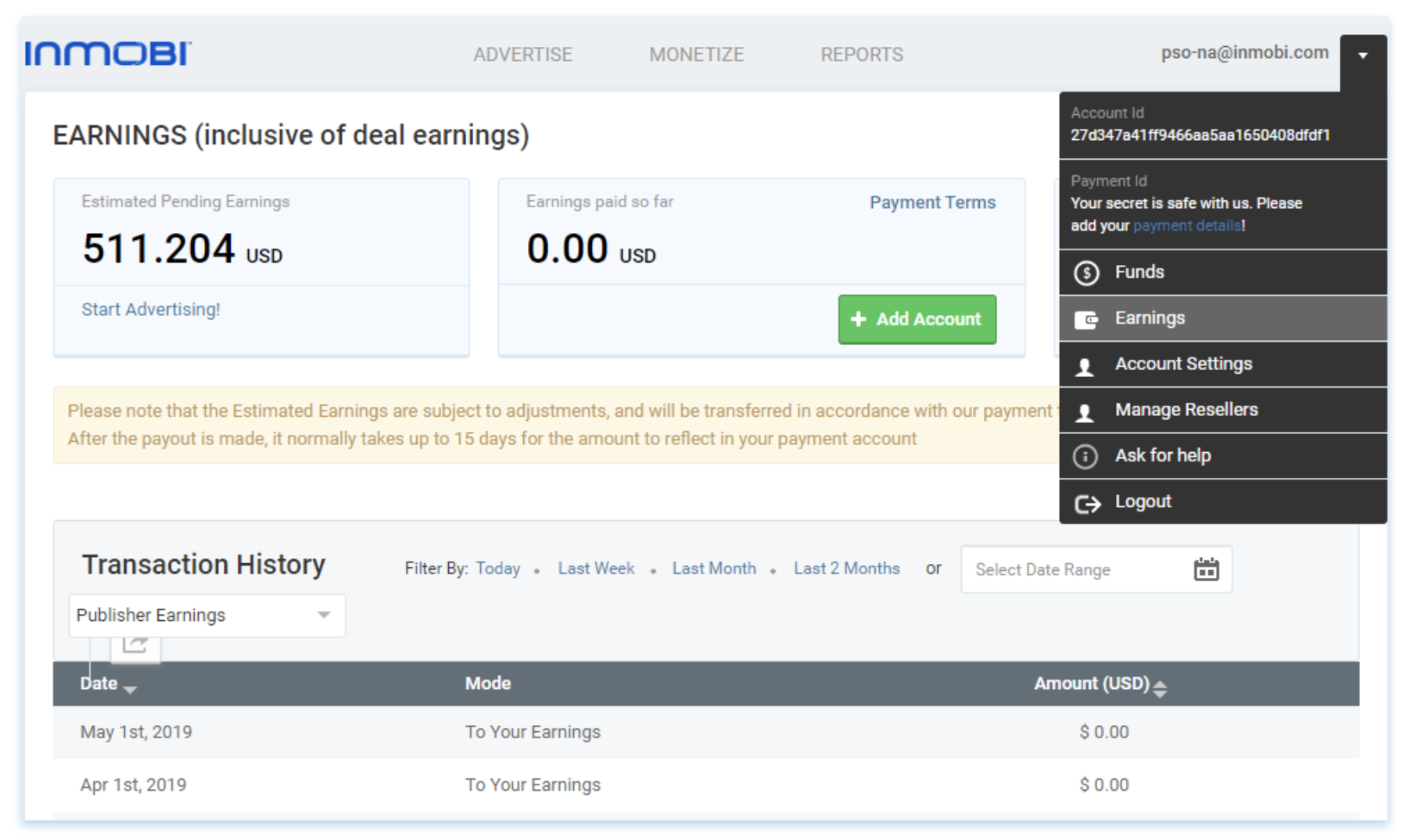Screen dimensions: 1414x840
Task: Select Logout from the menu
Action: coord(1223,502)
